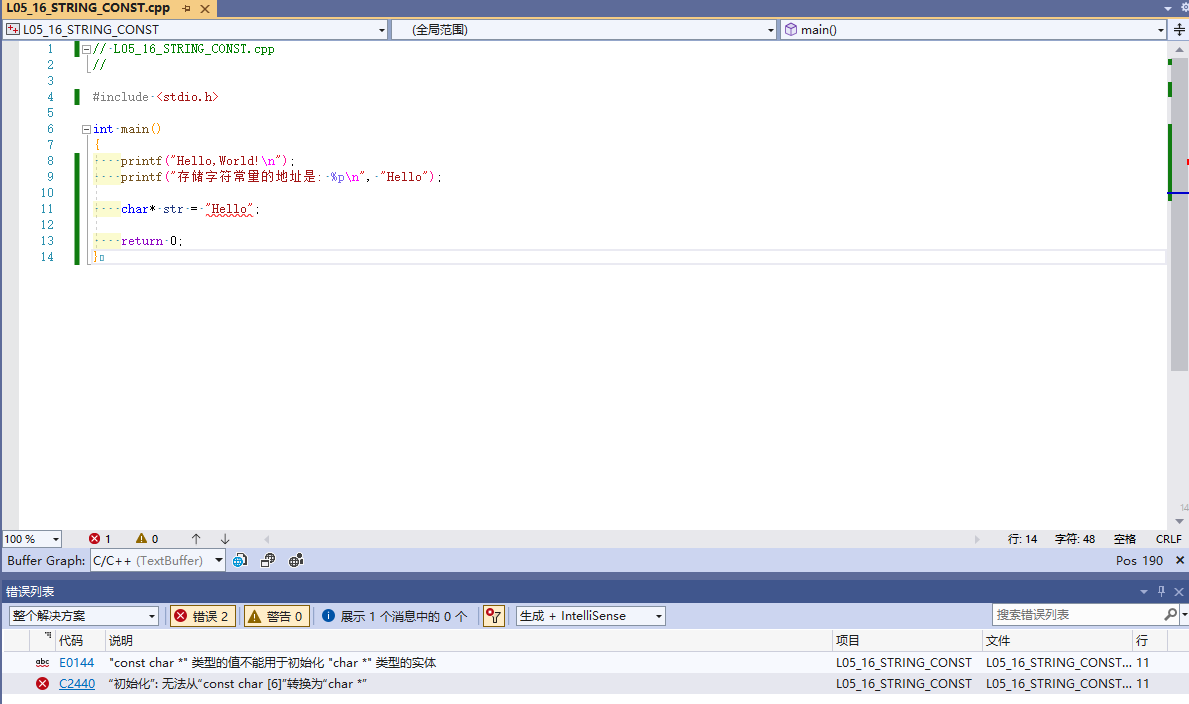Click the first Buffer Graph globe icon

(240, 561)
